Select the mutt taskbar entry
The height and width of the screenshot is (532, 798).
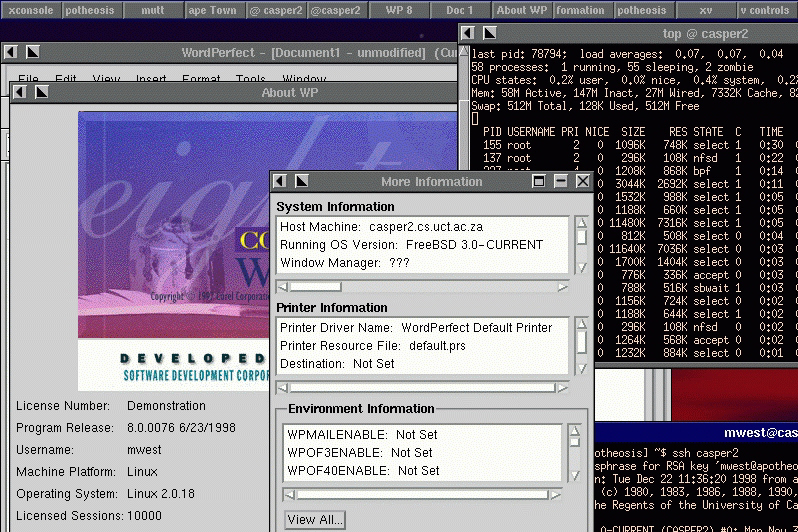point(153,10)
